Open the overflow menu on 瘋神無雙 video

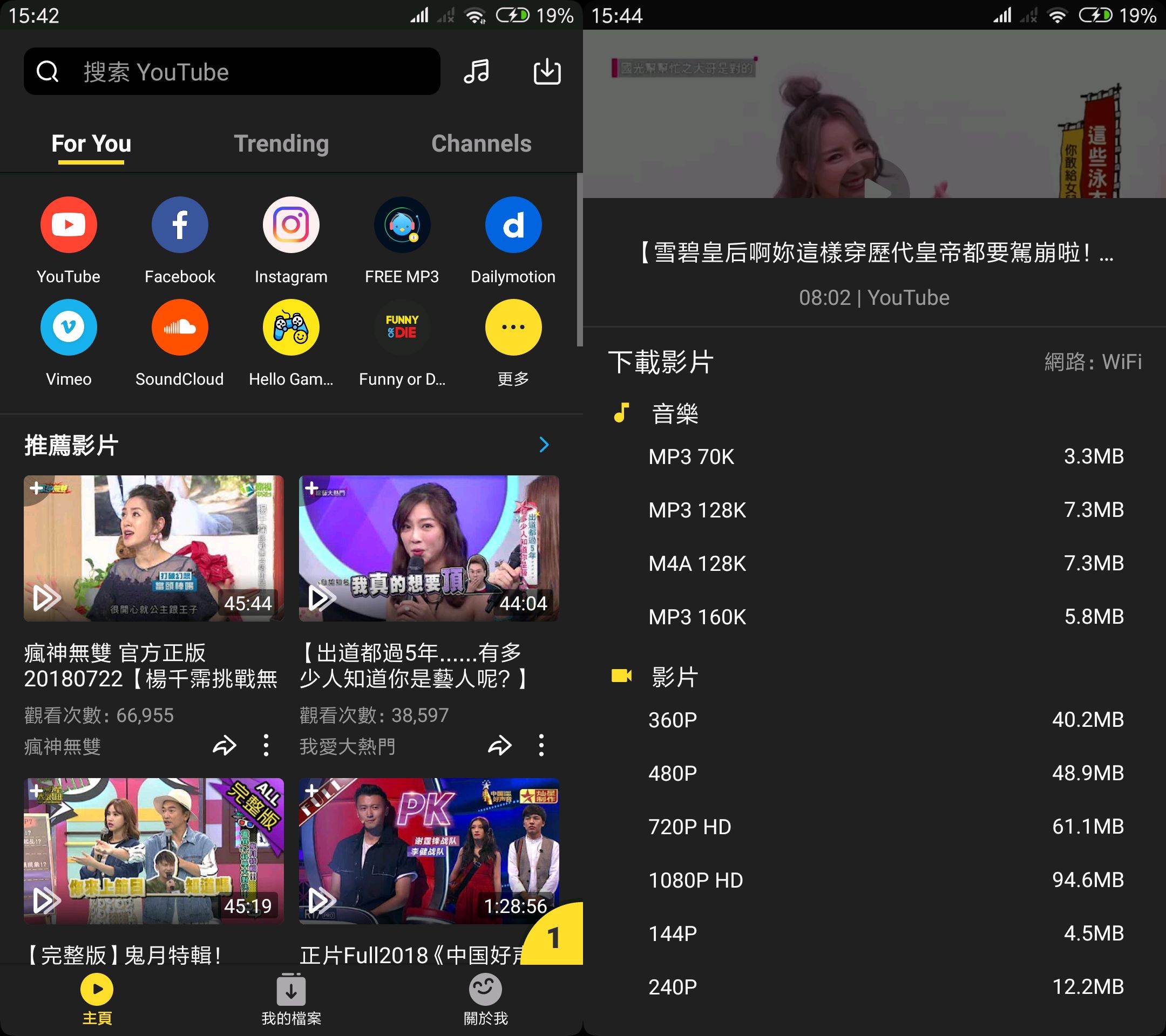point(266,745)
